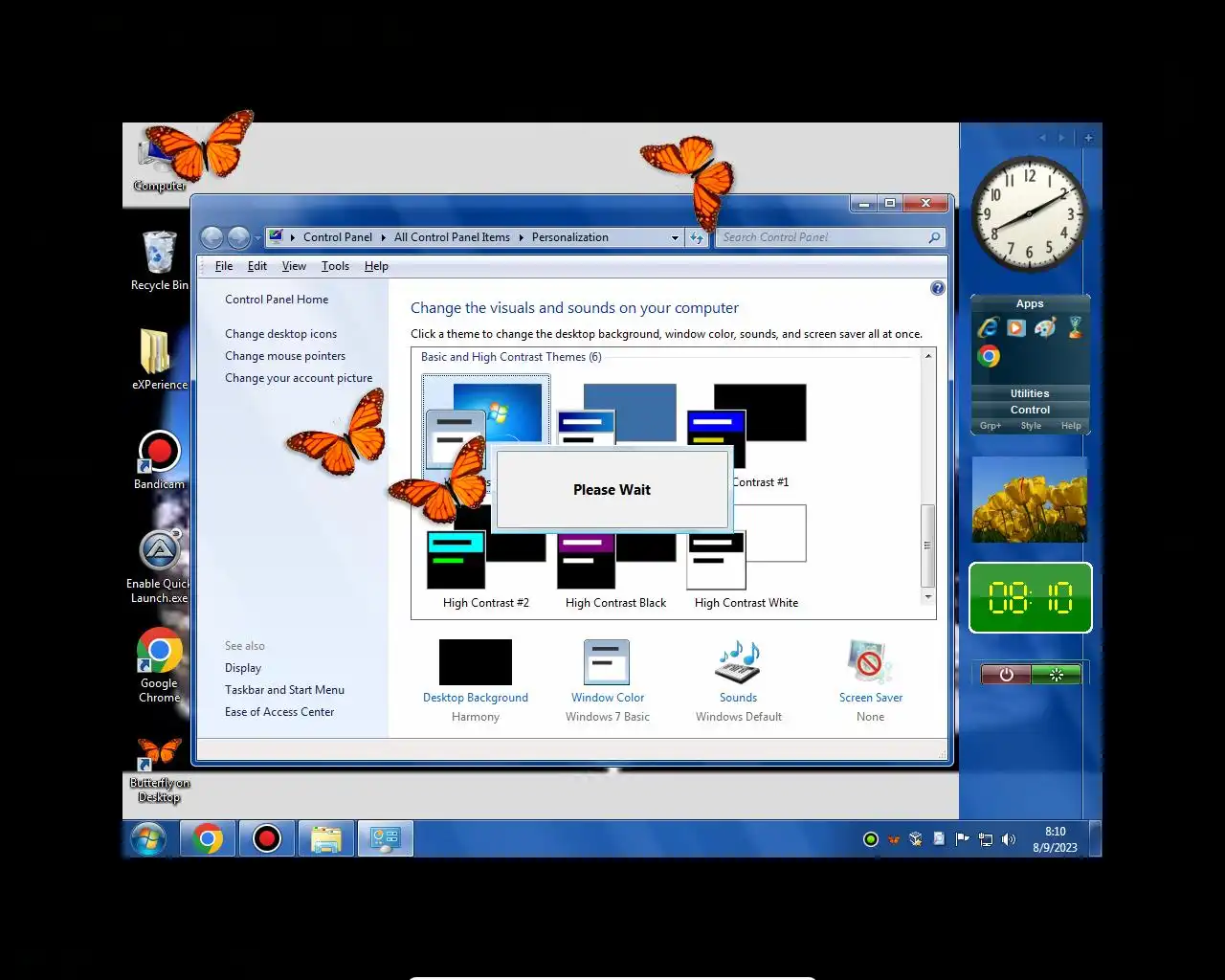Open the address bar history dropdown

tap(675, 237)
